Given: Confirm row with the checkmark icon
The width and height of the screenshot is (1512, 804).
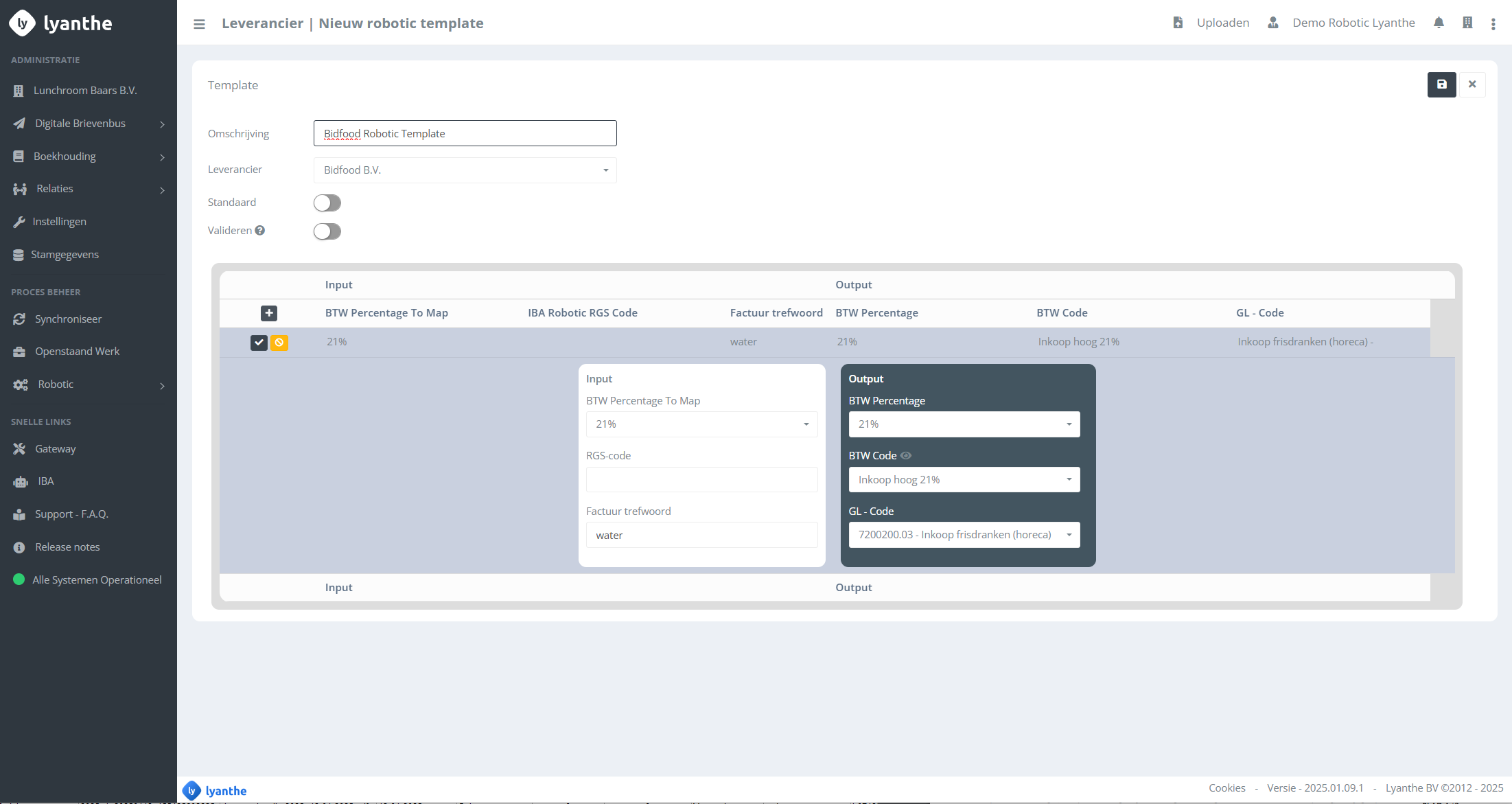Looking at the screenshot, I should click(x=259, y=342).
